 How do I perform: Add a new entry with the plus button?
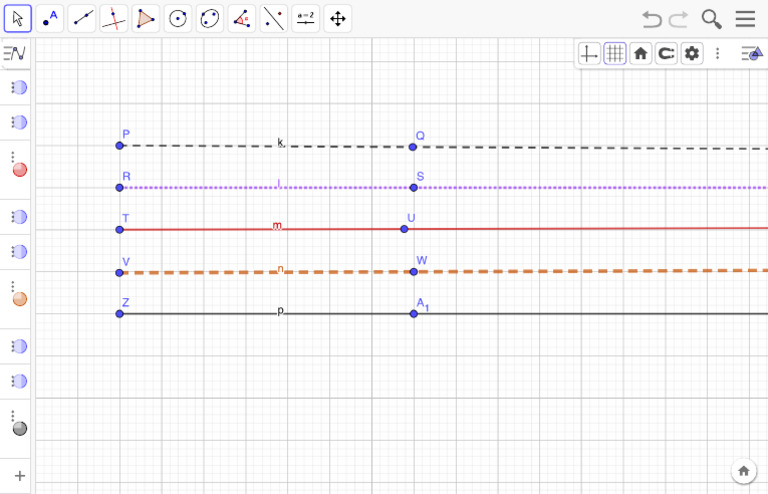click(20, 476)
